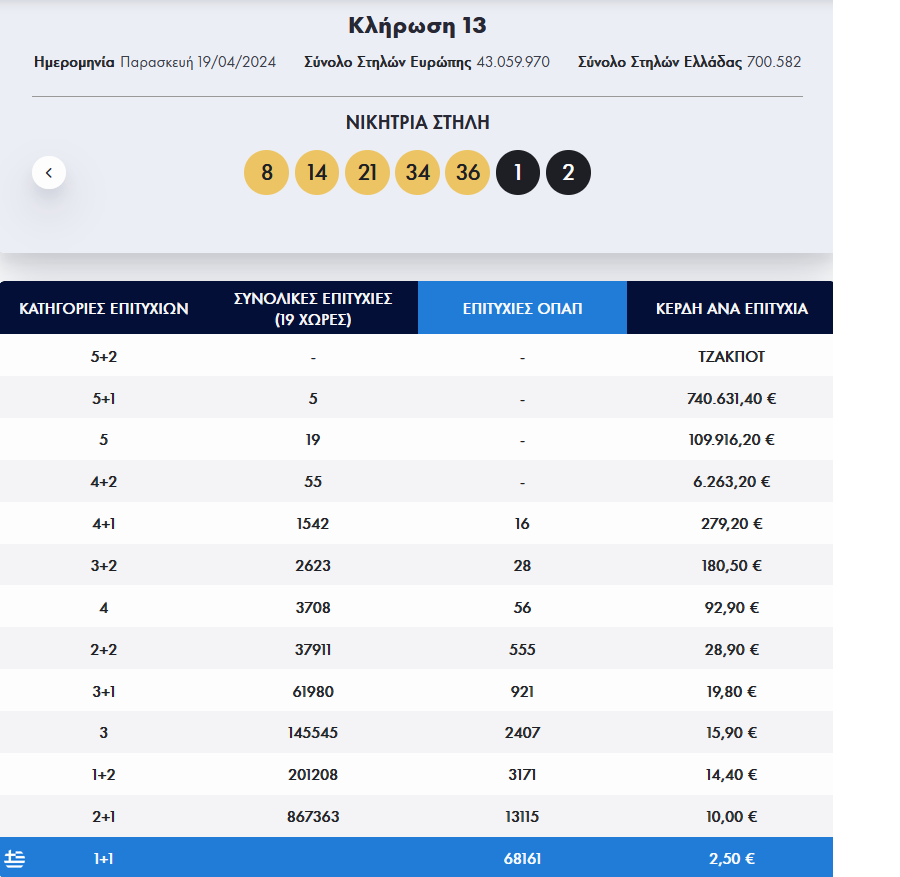Click the Europe columns total 43.059.970
Screen dimensions: 900x877
tap(513, 62)
